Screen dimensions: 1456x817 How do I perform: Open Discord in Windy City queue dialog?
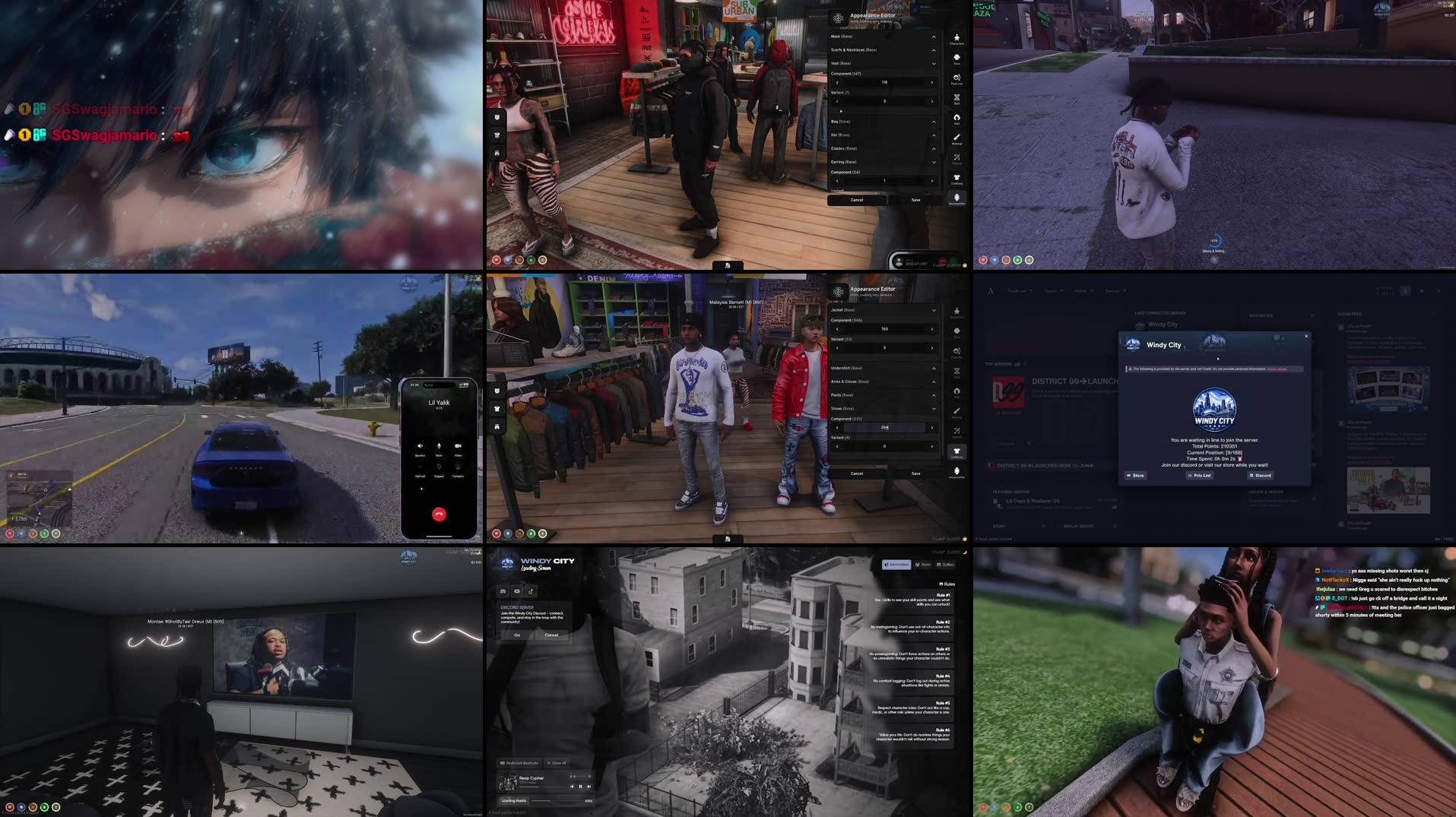[x=1261, y=476]
